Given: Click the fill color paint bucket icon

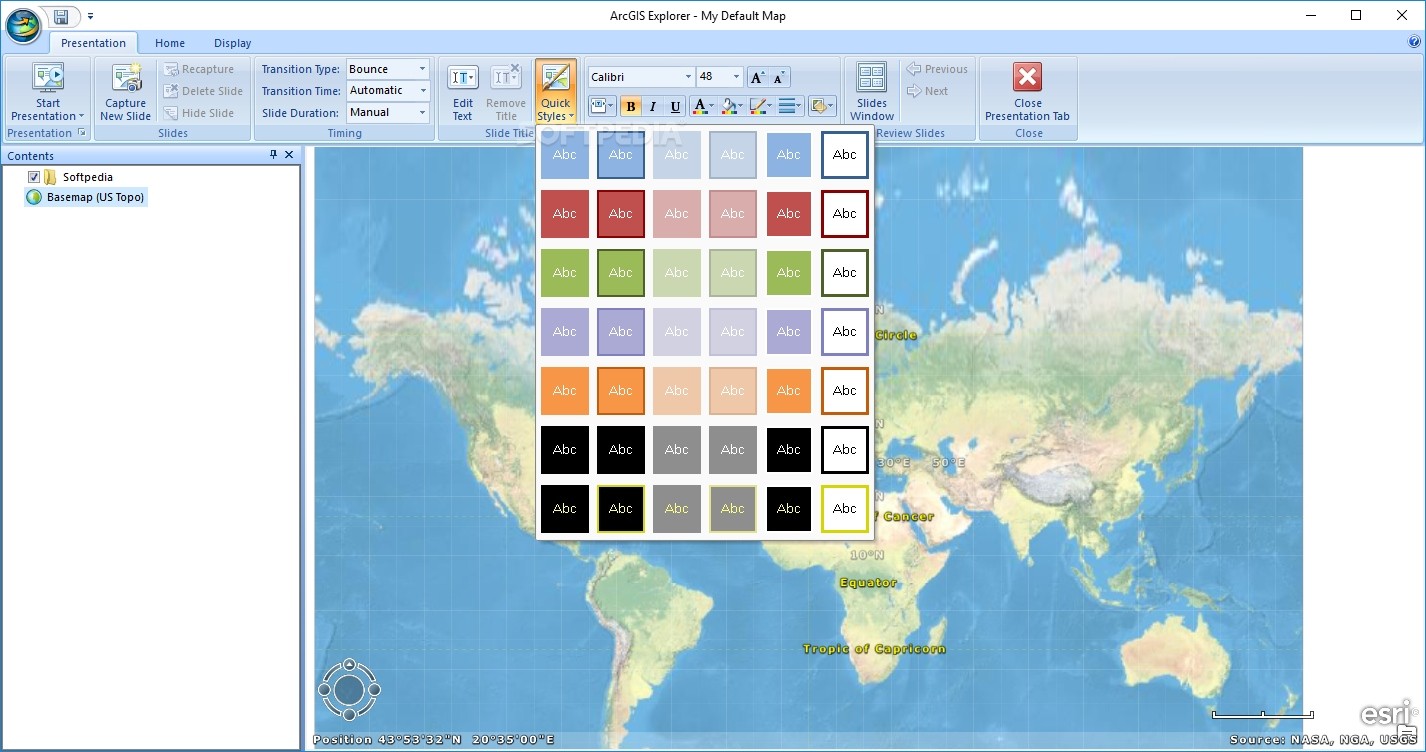Looking at the screenshot, I should 729,106.
